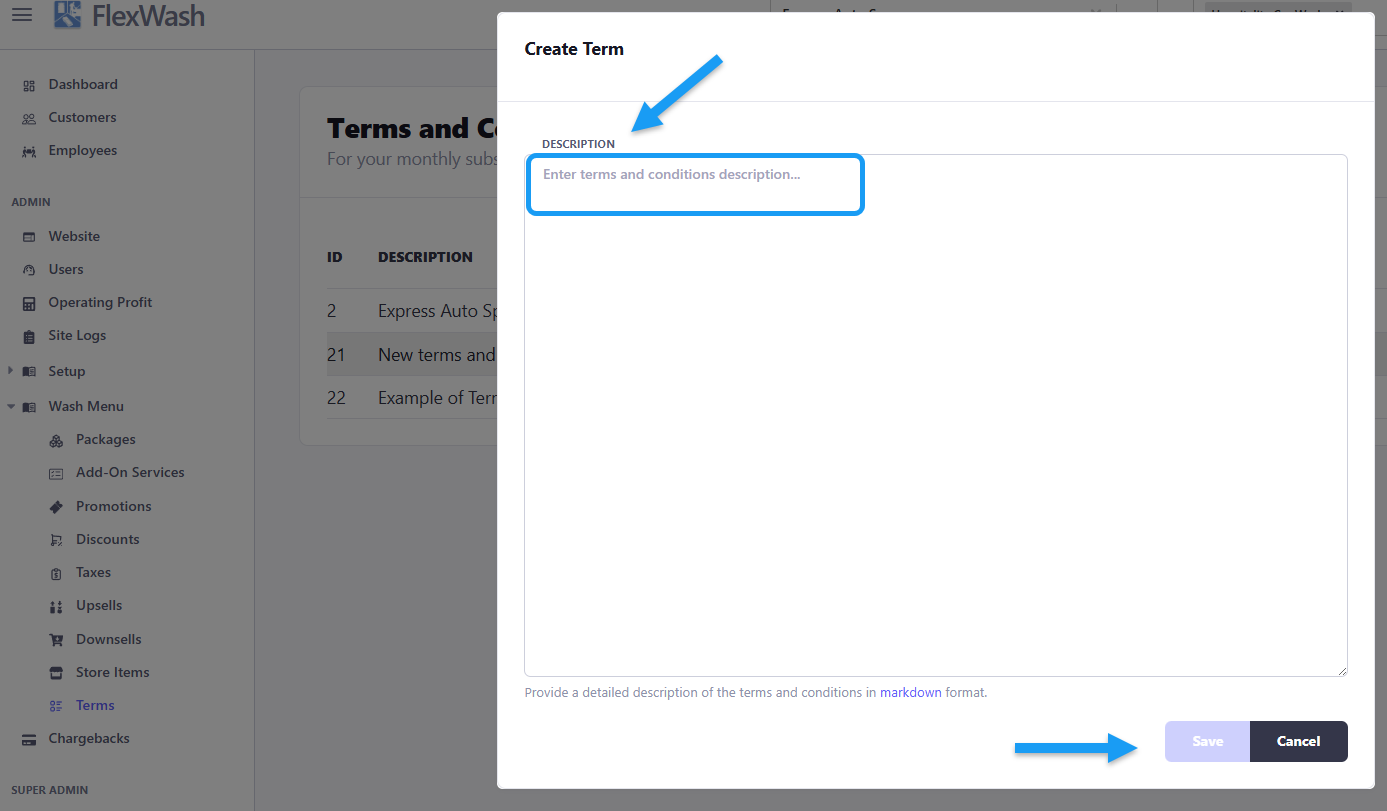Click the Packages icon

[x=56, y=440]
